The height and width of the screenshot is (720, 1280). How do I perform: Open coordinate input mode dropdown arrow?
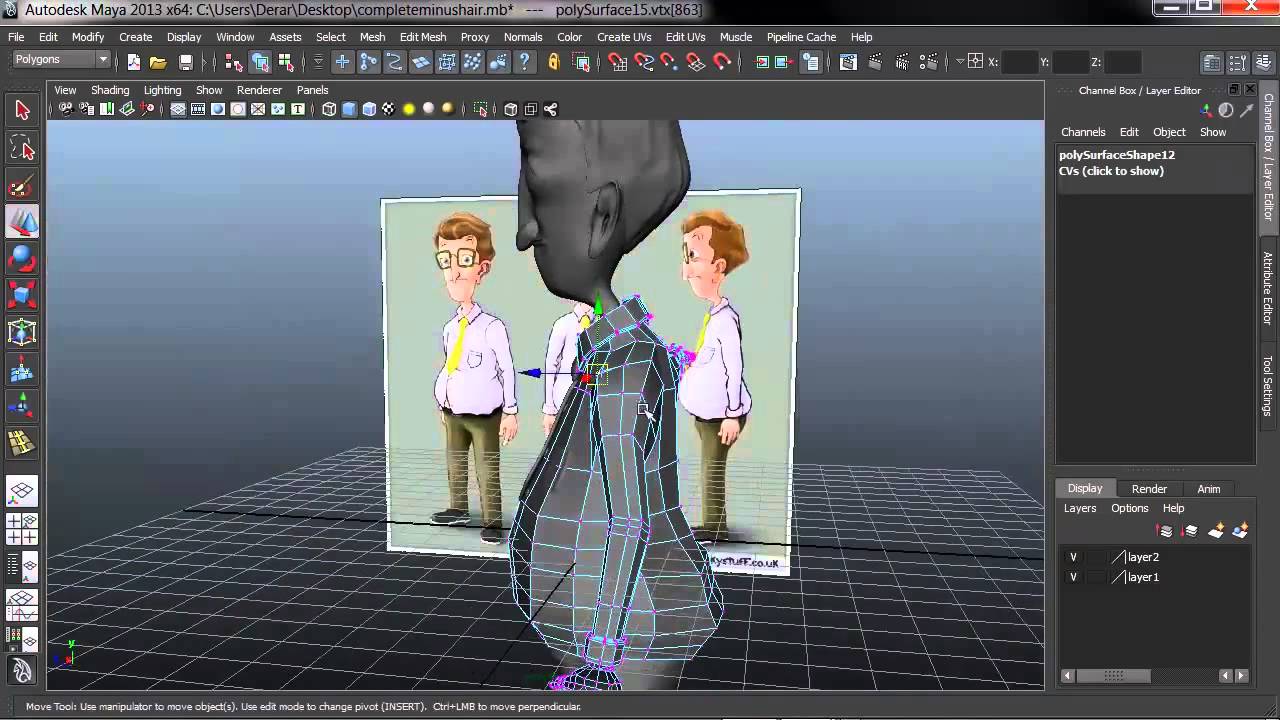pyautogui.click(x=960, y=62)
